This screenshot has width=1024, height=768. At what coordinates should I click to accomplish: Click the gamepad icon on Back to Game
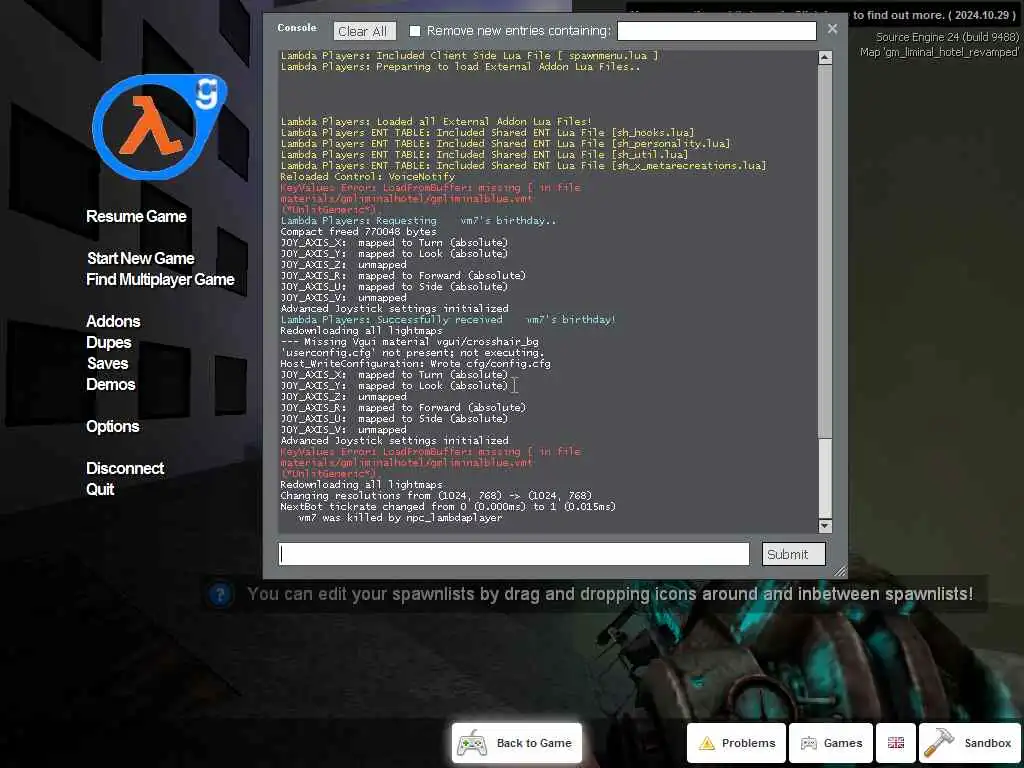click(472, 743)
